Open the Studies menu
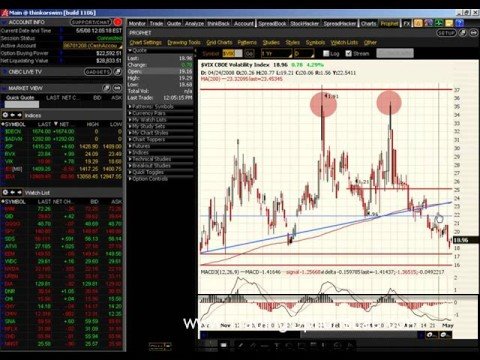The image size is (480, 360). [x=271, y=42]
